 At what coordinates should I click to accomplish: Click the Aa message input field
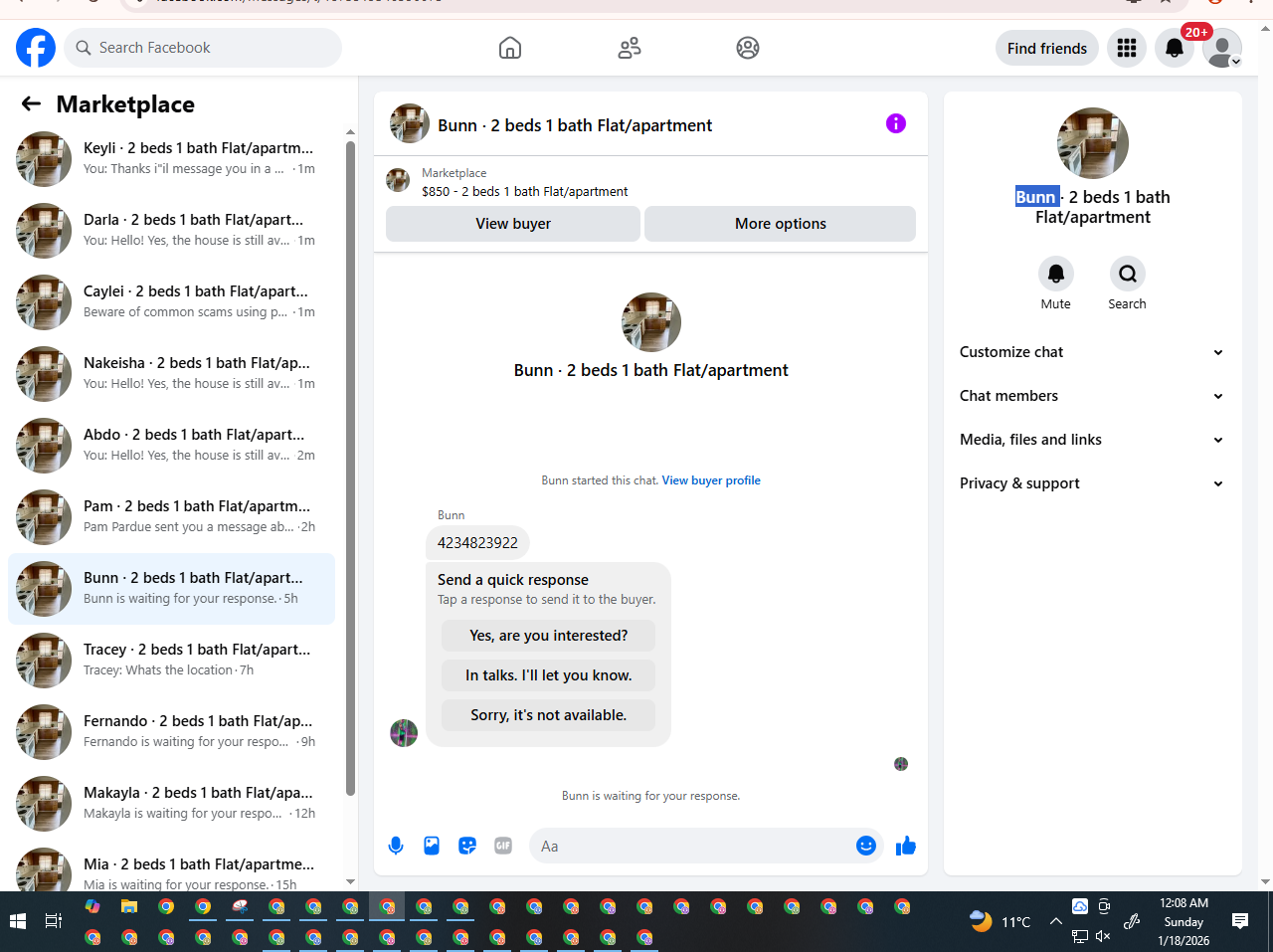[692, 846]
